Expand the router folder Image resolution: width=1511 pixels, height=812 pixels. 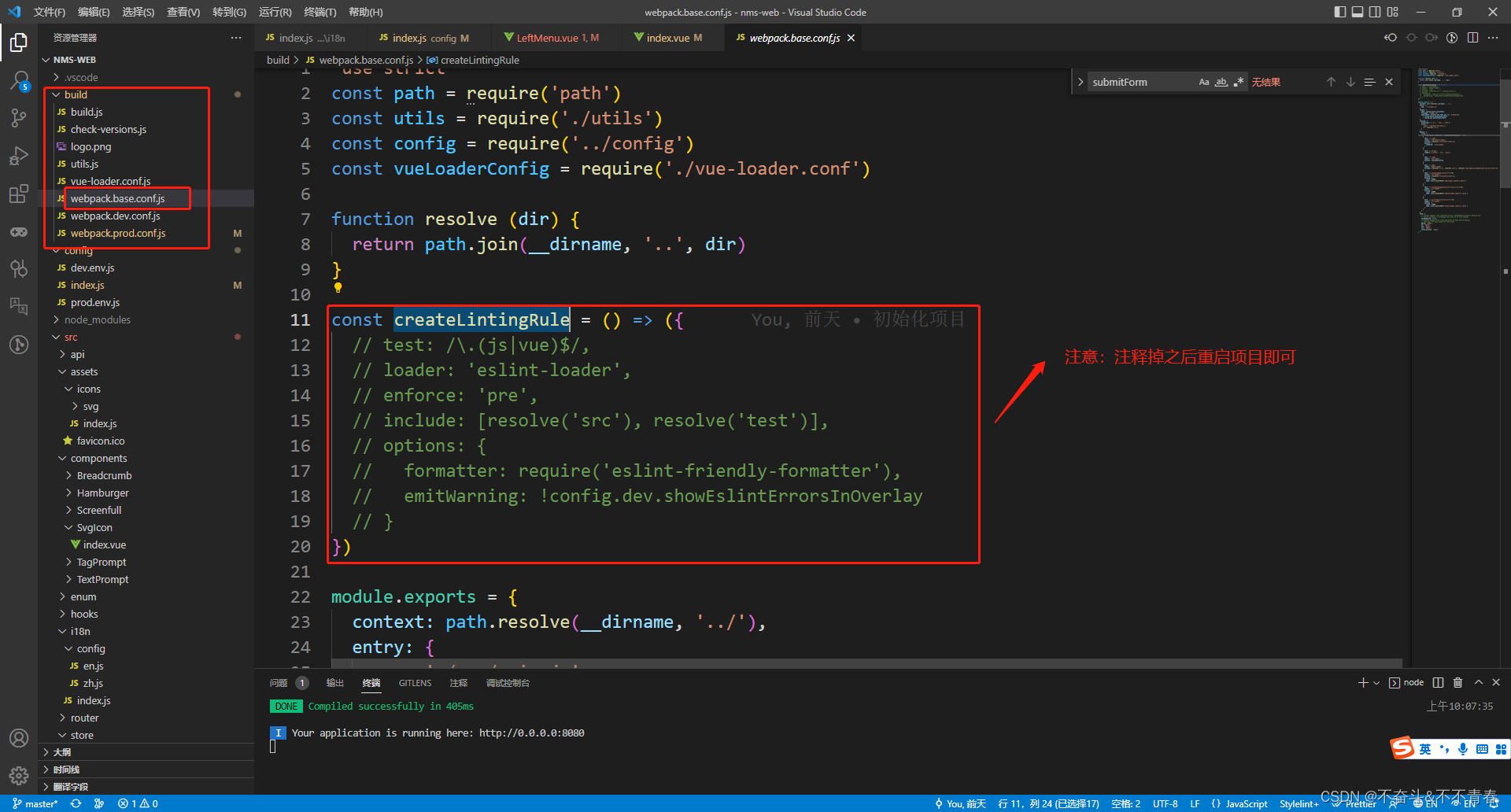coord(63,718)
